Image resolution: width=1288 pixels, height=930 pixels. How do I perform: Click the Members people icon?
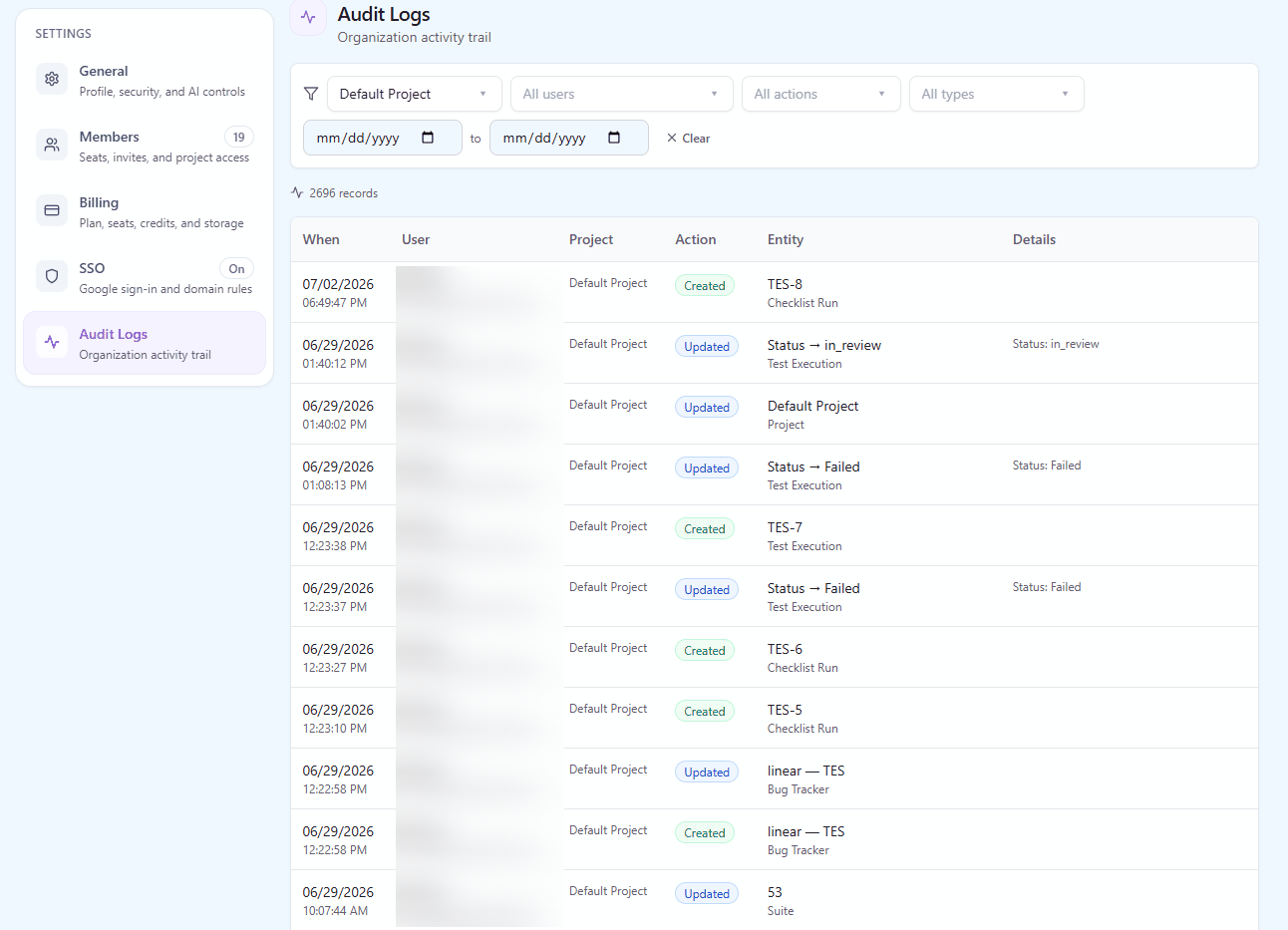click(52, 145)
